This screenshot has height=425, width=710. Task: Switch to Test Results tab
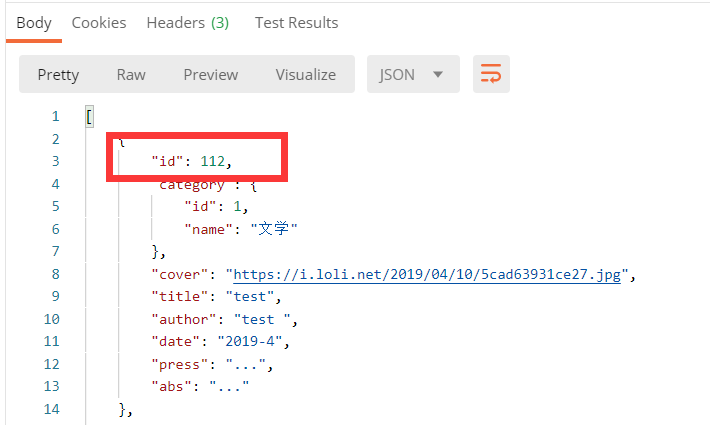click(x=296, y=22)
